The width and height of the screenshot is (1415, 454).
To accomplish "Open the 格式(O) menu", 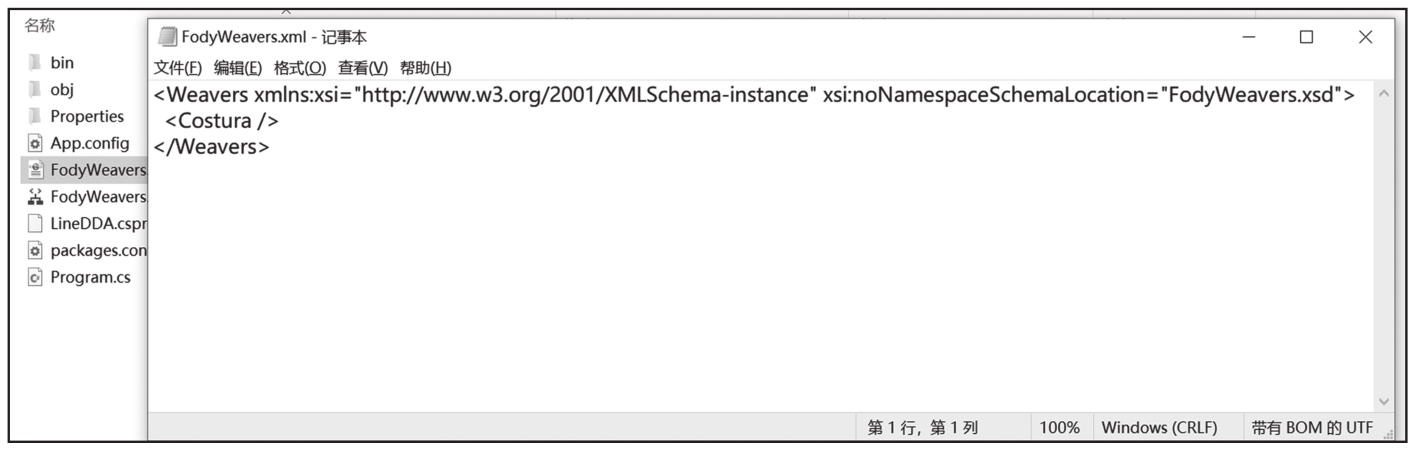I will tap(300, 68).
